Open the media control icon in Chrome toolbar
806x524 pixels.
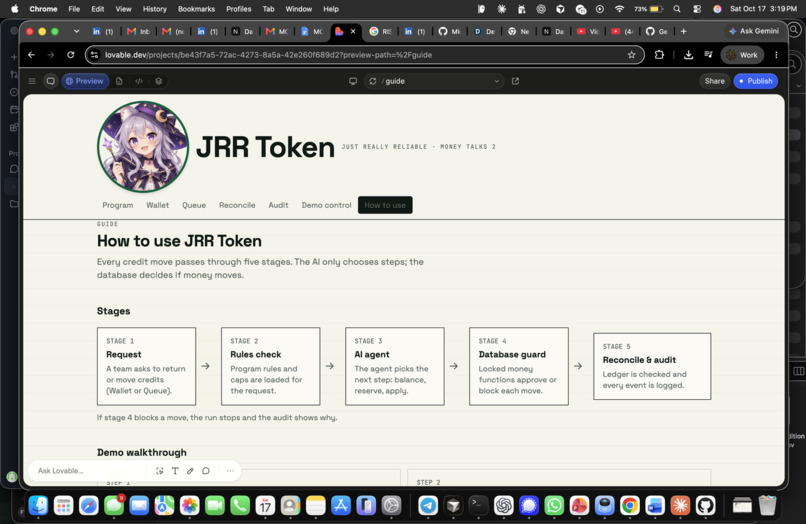pos(708,55)
